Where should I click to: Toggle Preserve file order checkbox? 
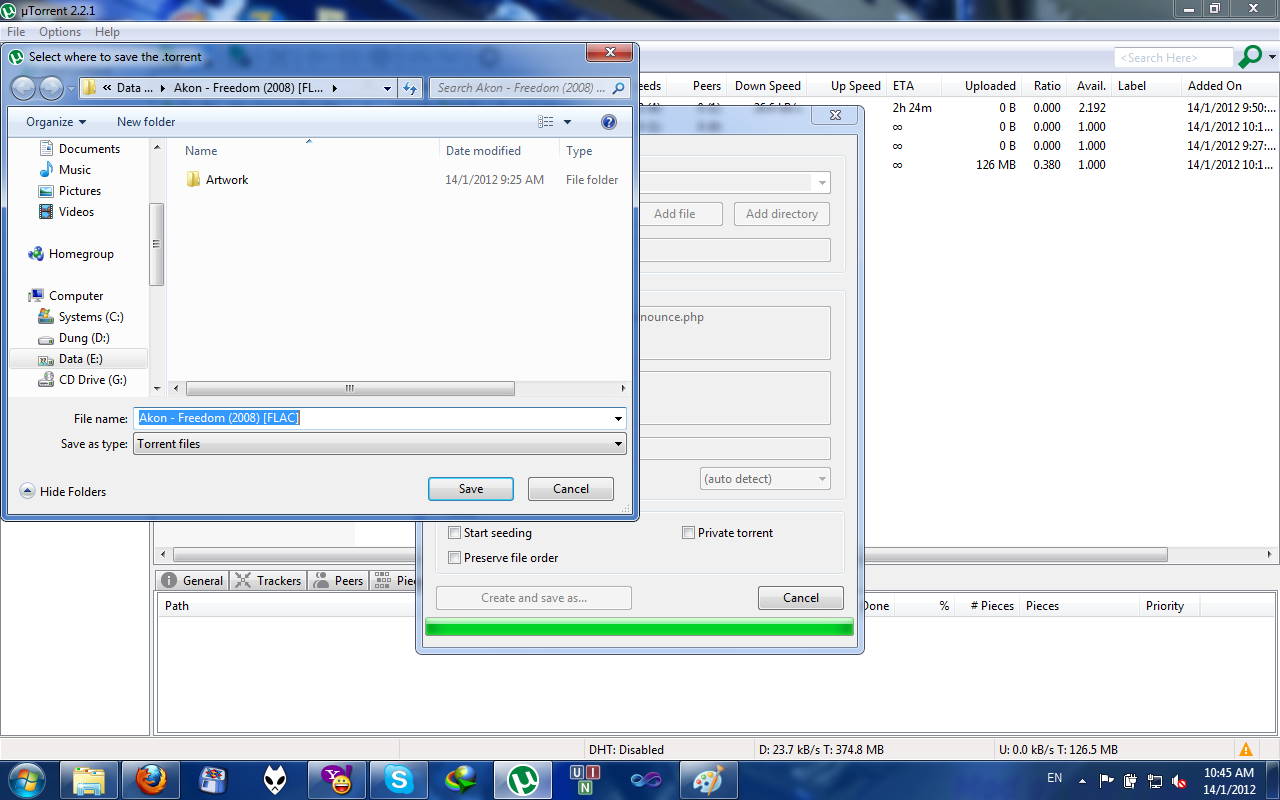coord(455,558)
